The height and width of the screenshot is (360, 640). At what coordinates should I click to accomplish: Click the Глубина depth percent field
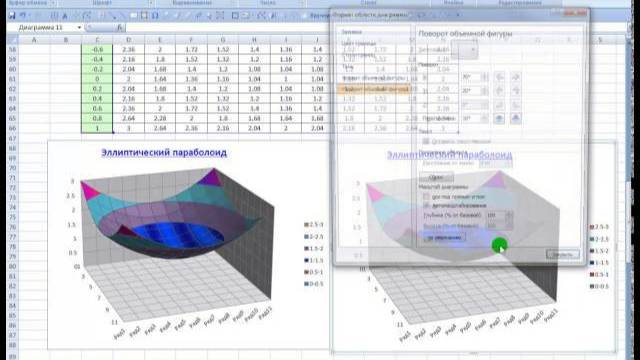tap(496, 215)
